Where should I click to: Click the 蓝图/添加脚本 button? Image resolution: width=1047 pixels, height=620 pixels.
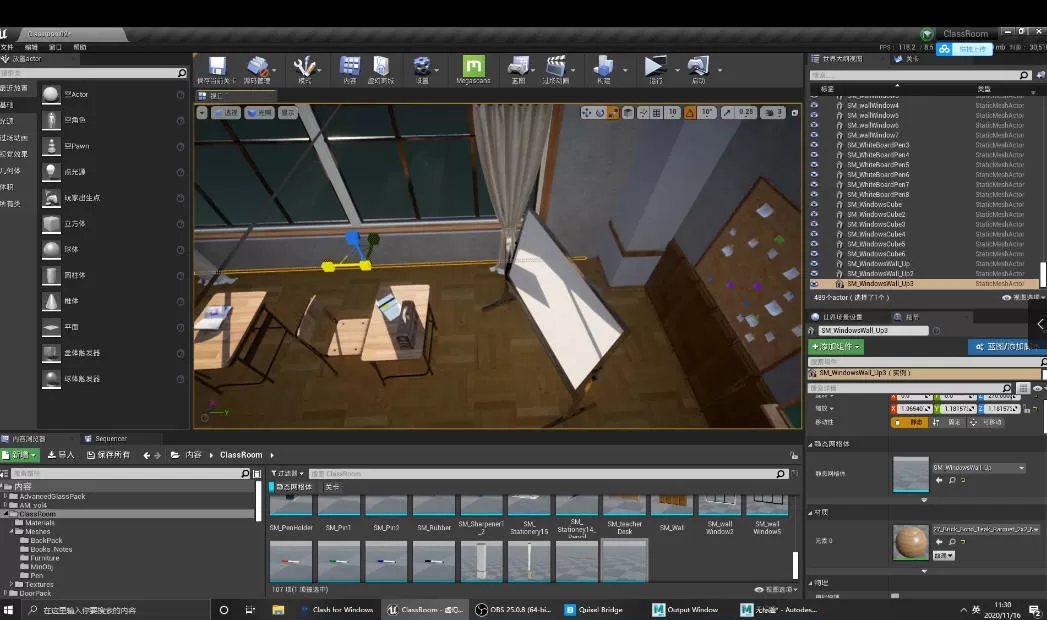coord(1005,346)
